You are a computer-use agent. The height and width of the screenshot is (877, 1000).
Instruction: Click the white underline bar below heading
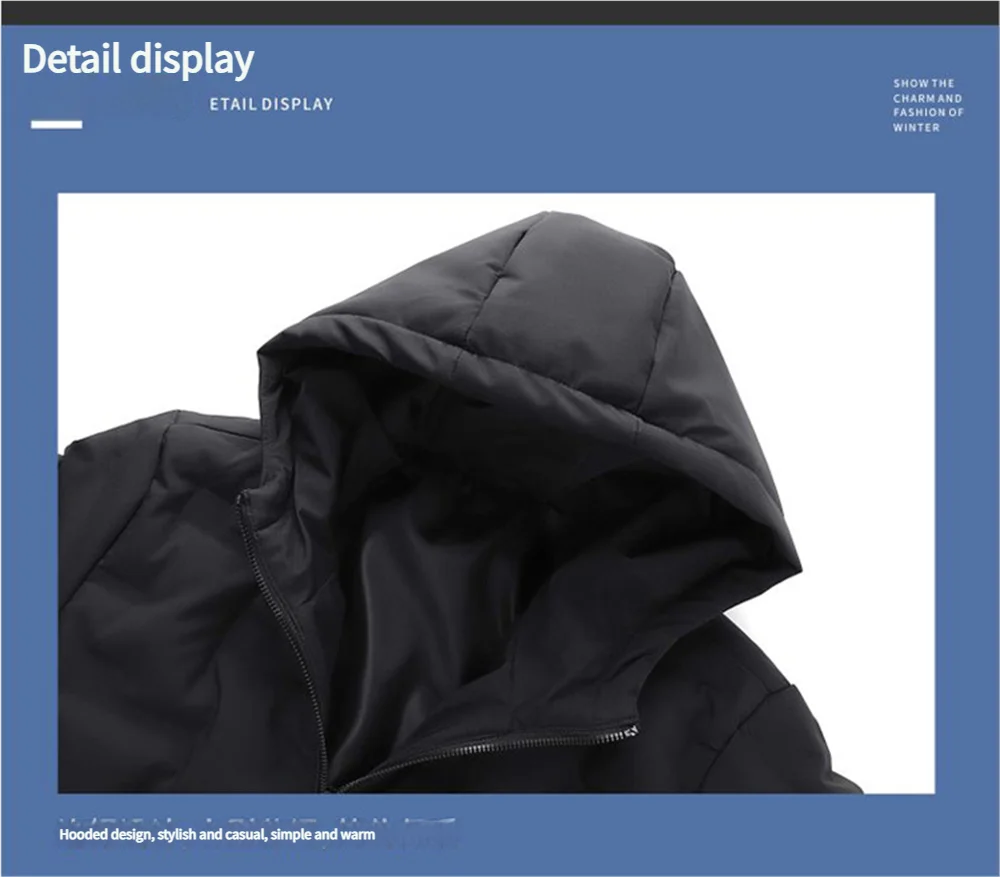57,125
